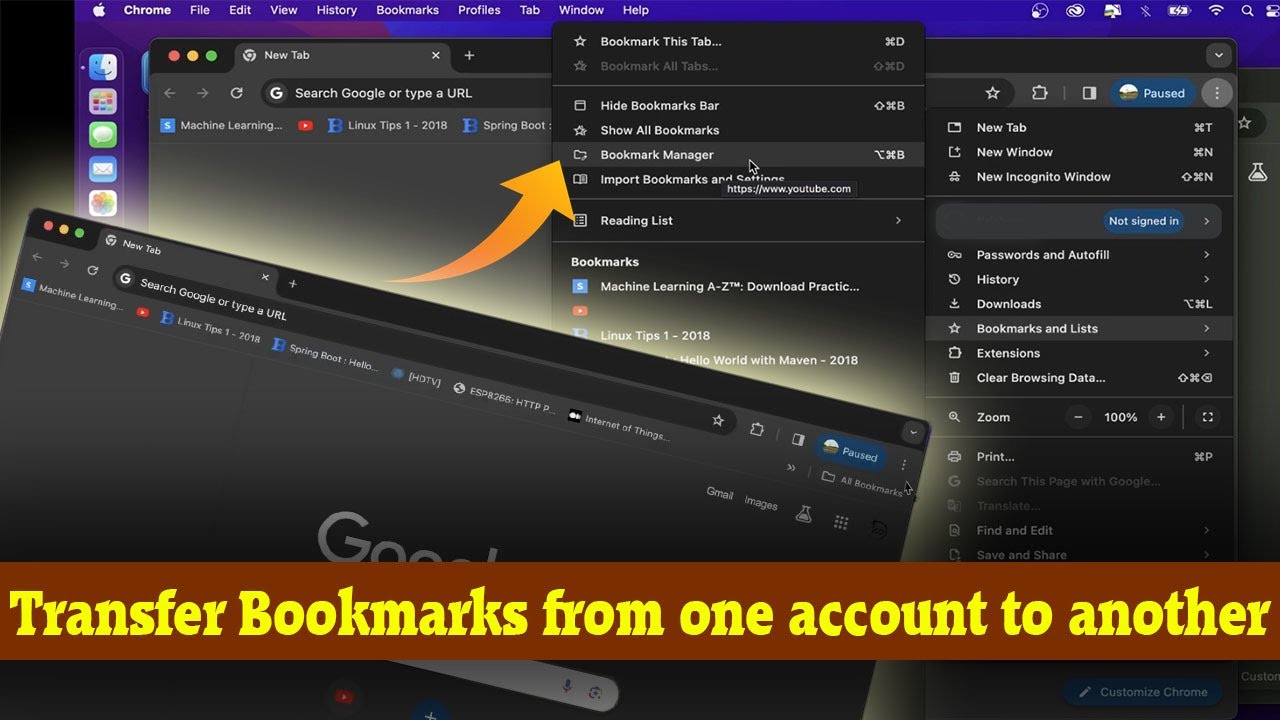Open the tab search dropdown arrow
This screenshot has width=1280, height=720.
1218,55
